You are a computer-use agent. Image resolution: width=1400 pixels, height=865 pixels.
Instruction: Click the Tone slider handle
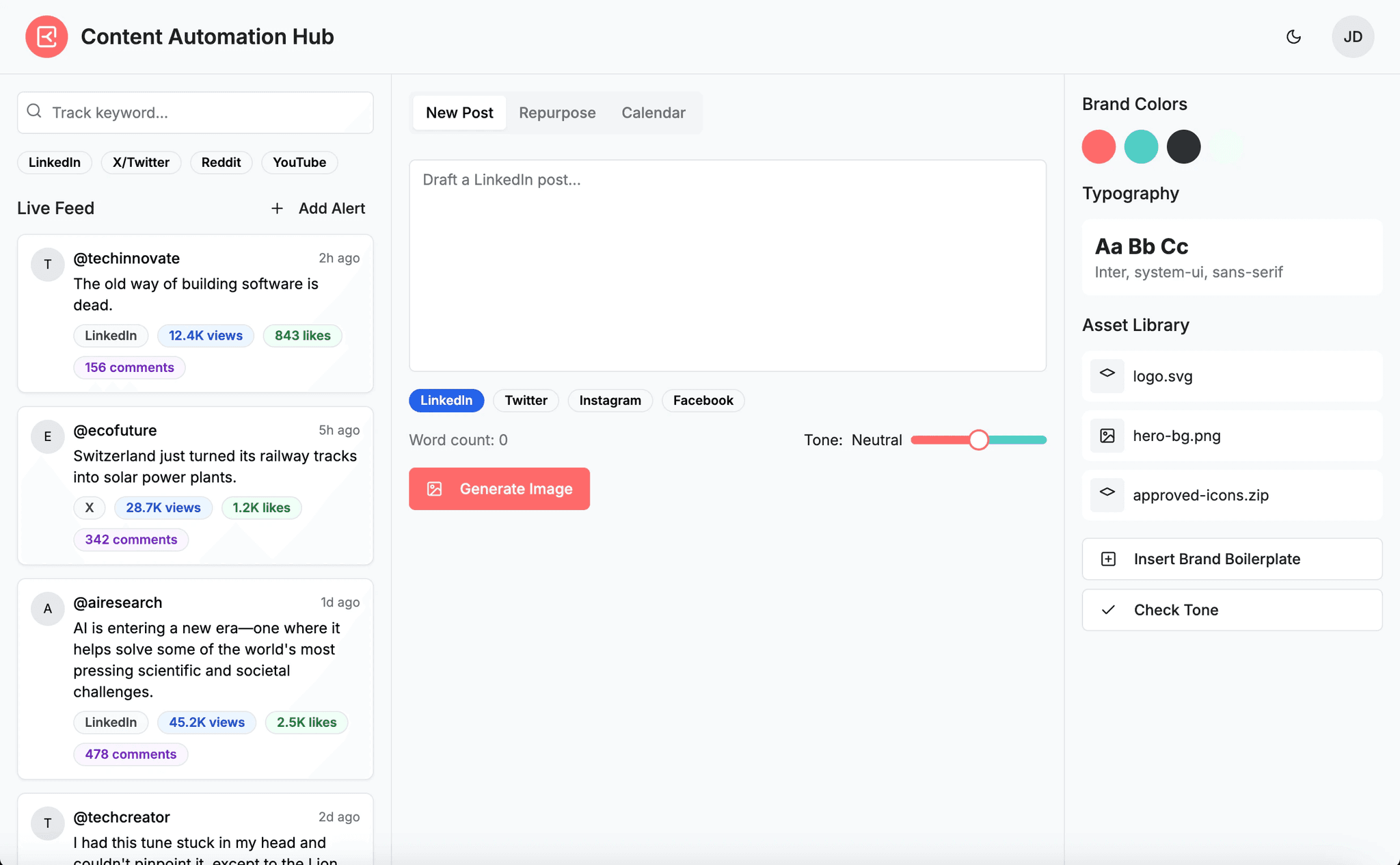(x=978, y=440)
